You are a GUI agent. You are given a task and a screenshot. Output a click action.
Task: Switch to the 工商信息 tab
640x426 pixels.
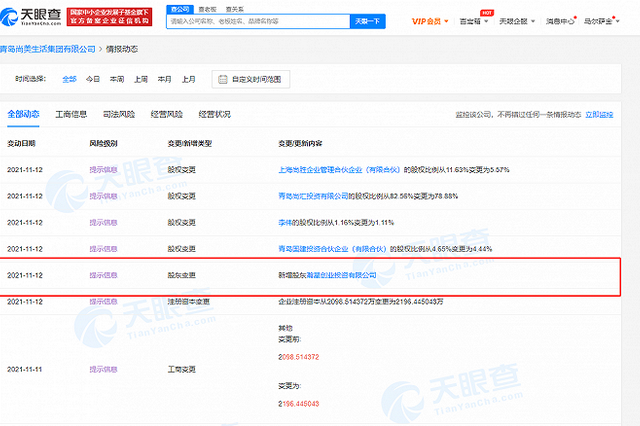[71, 114]
